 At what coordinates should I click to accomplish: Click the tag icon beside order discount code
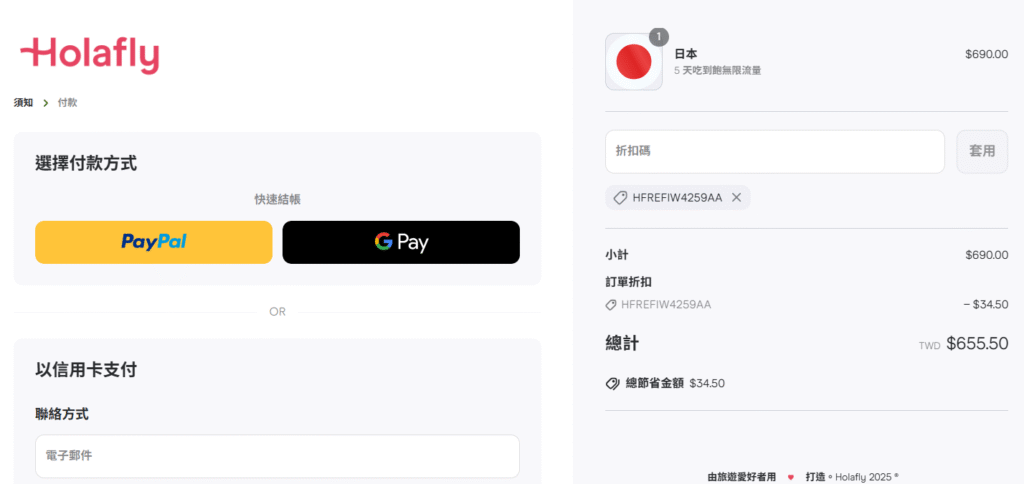pyautogui.click(x=611, y=304)
